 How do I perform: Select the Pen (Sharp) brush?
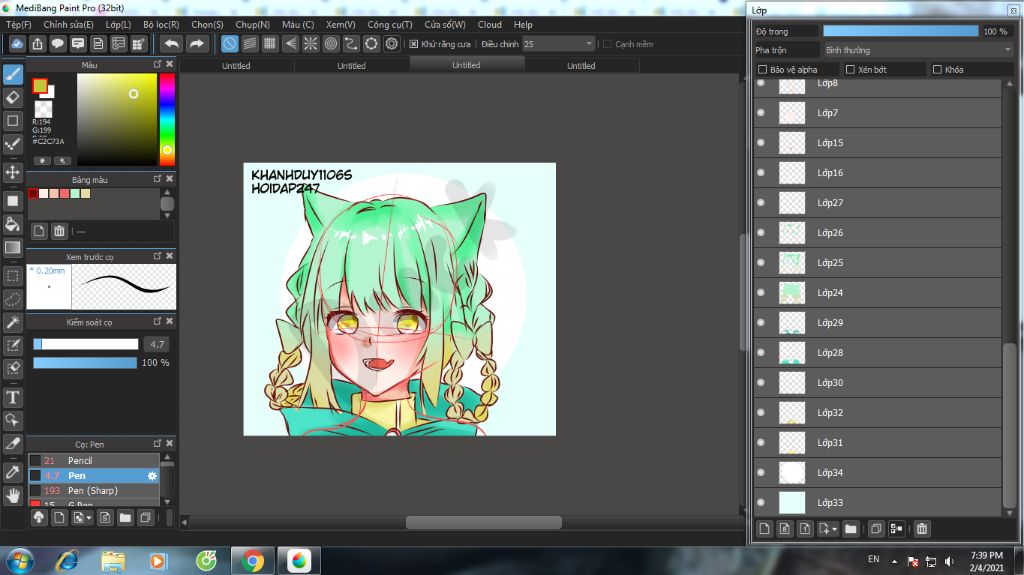coord(94,491)
